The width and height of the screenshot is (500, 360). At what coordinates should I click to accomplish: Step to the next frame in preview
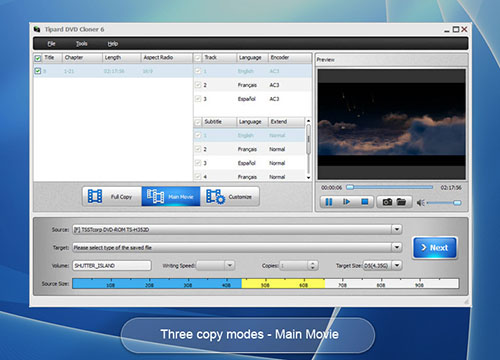tap(347, 202)
